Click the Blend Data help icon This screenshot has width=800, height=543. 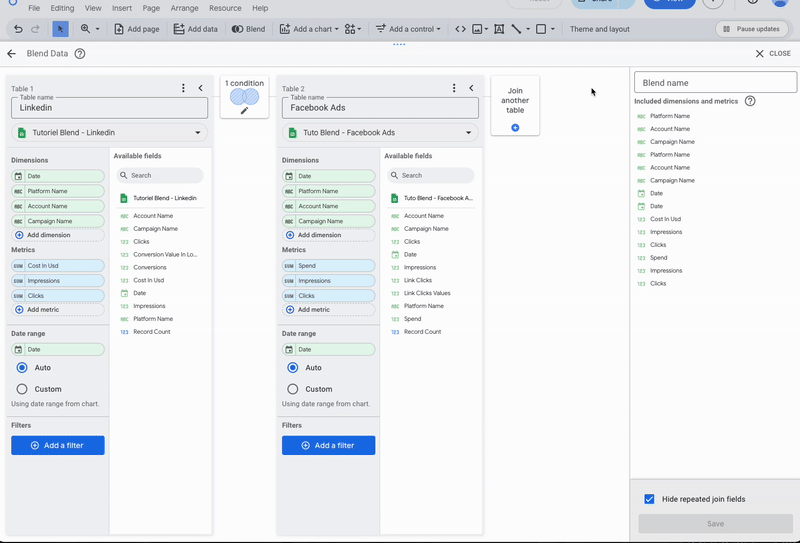pos(80,54)
